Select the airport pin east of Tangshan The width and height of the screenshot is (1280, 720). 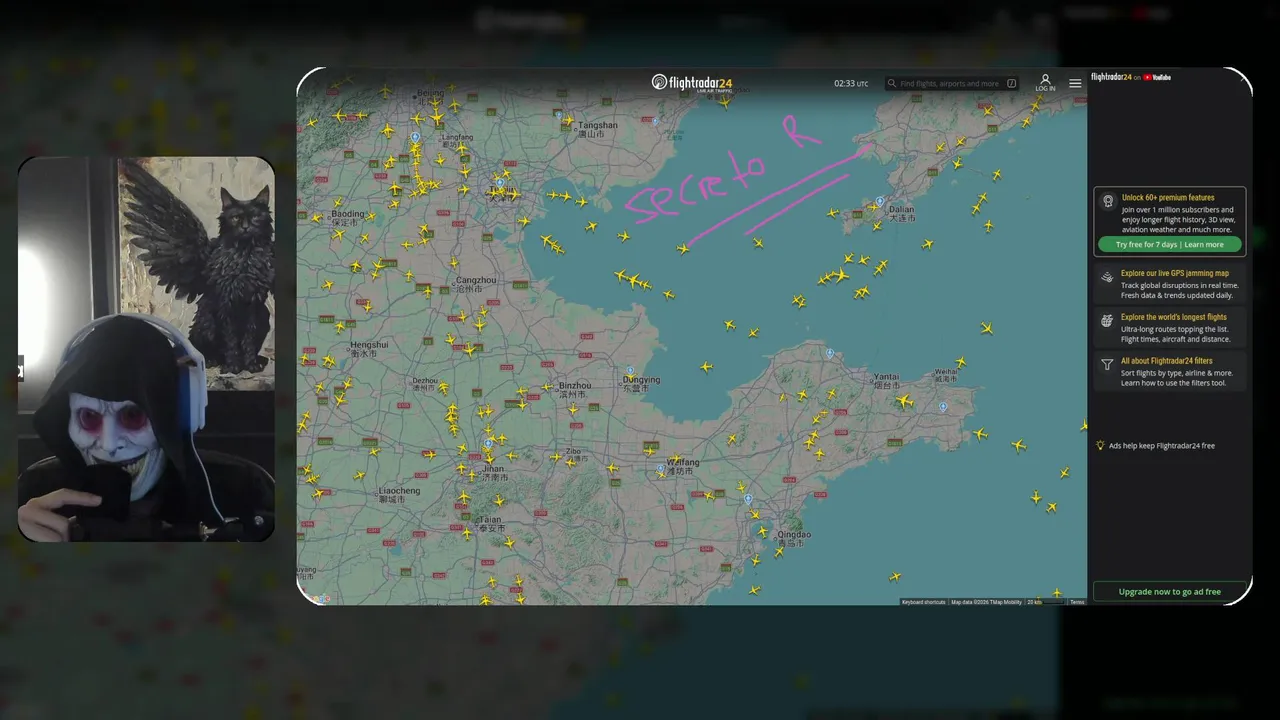tap(656, 120)
